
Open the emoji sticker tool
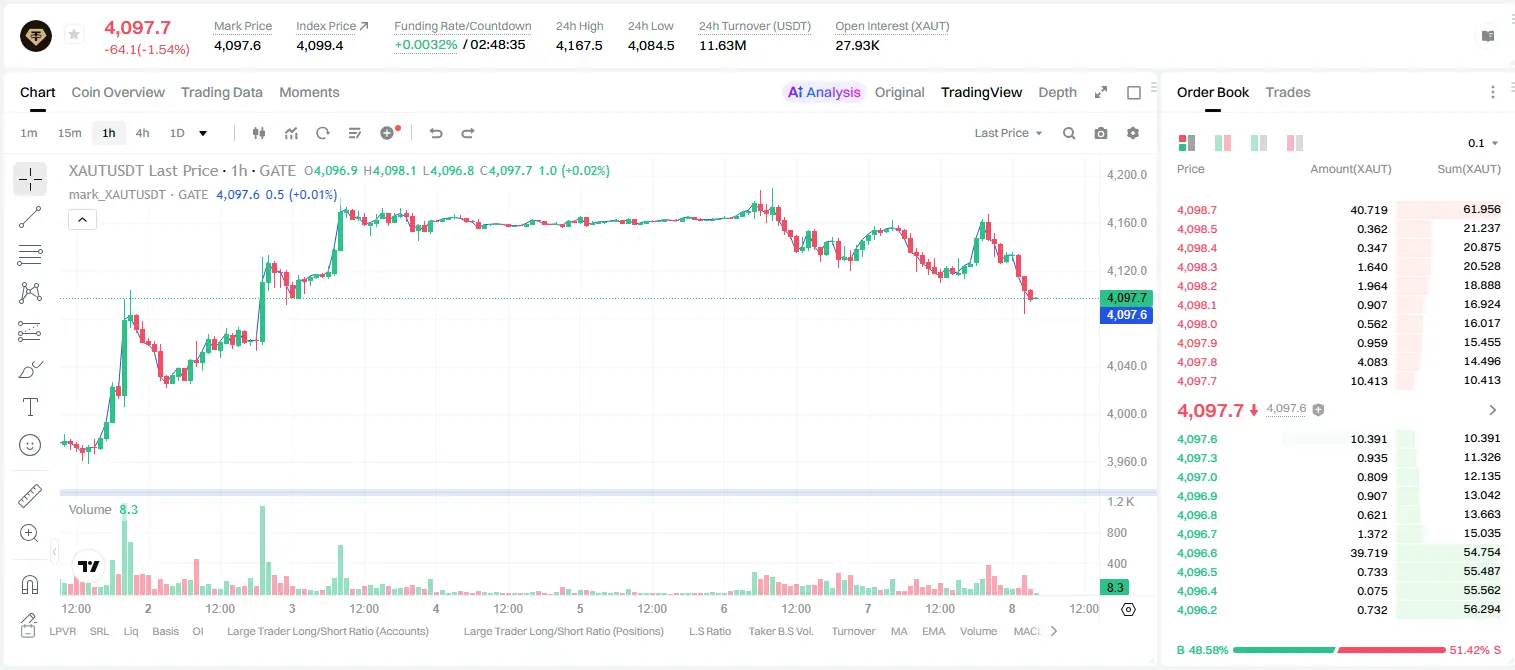30,445
